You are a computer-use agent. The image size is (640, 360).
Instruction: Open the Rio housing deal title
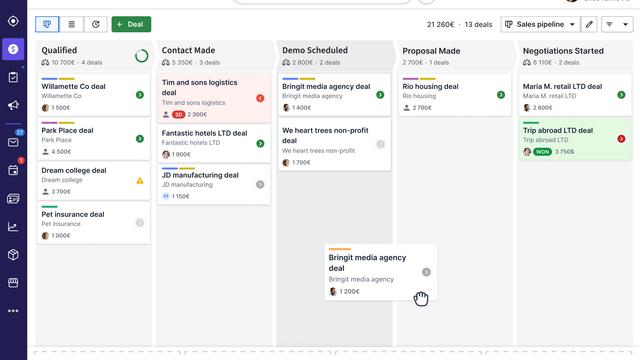tap(430, 87)
